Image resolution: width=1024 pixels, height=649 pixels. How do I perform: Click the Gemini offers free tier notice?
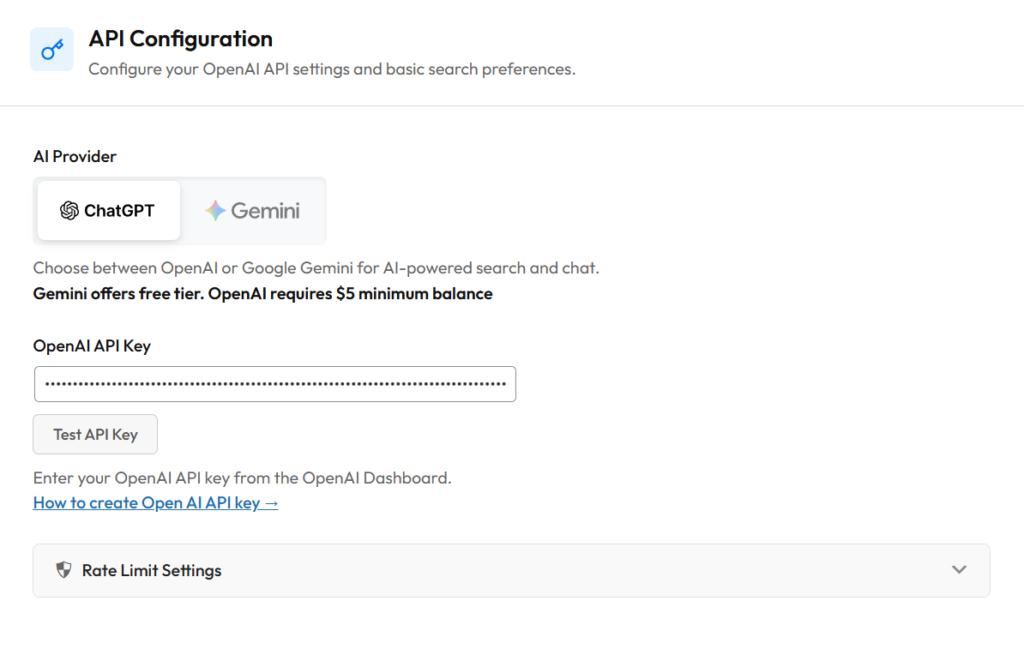click(x=263, y=294)
